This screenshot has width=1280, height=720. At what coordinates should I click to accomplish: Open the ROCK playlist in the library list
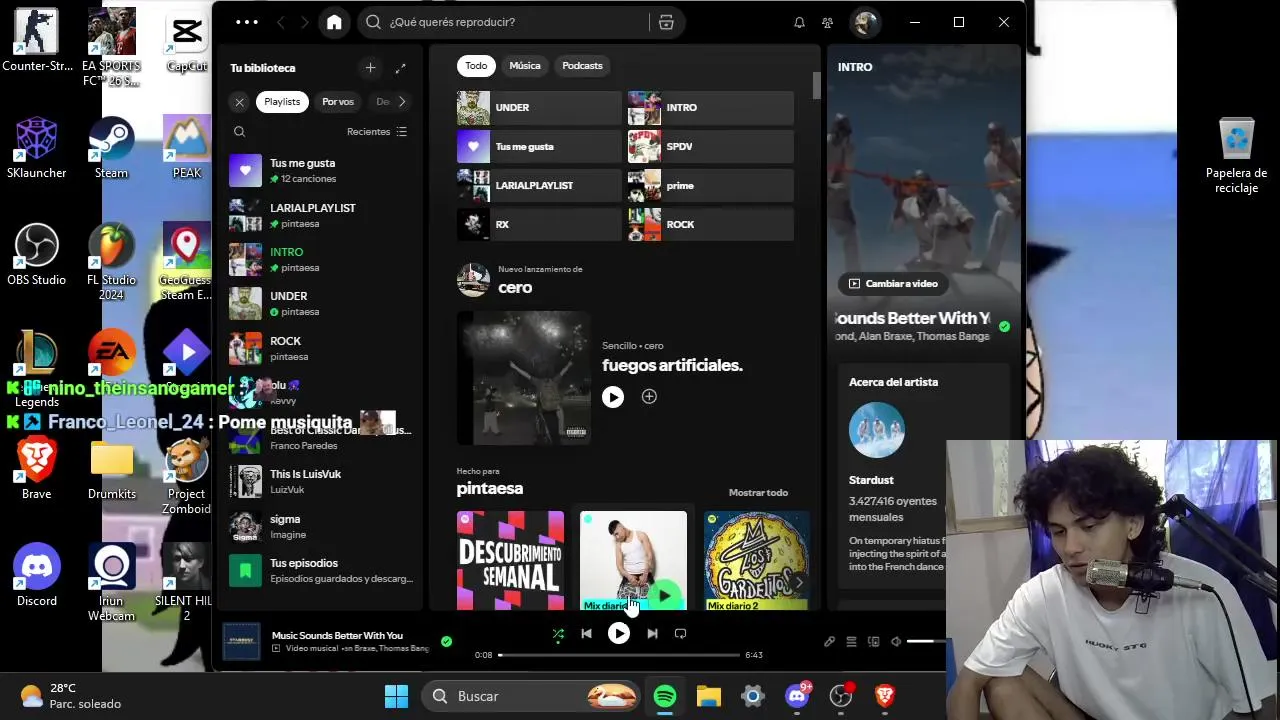(320, 348)
